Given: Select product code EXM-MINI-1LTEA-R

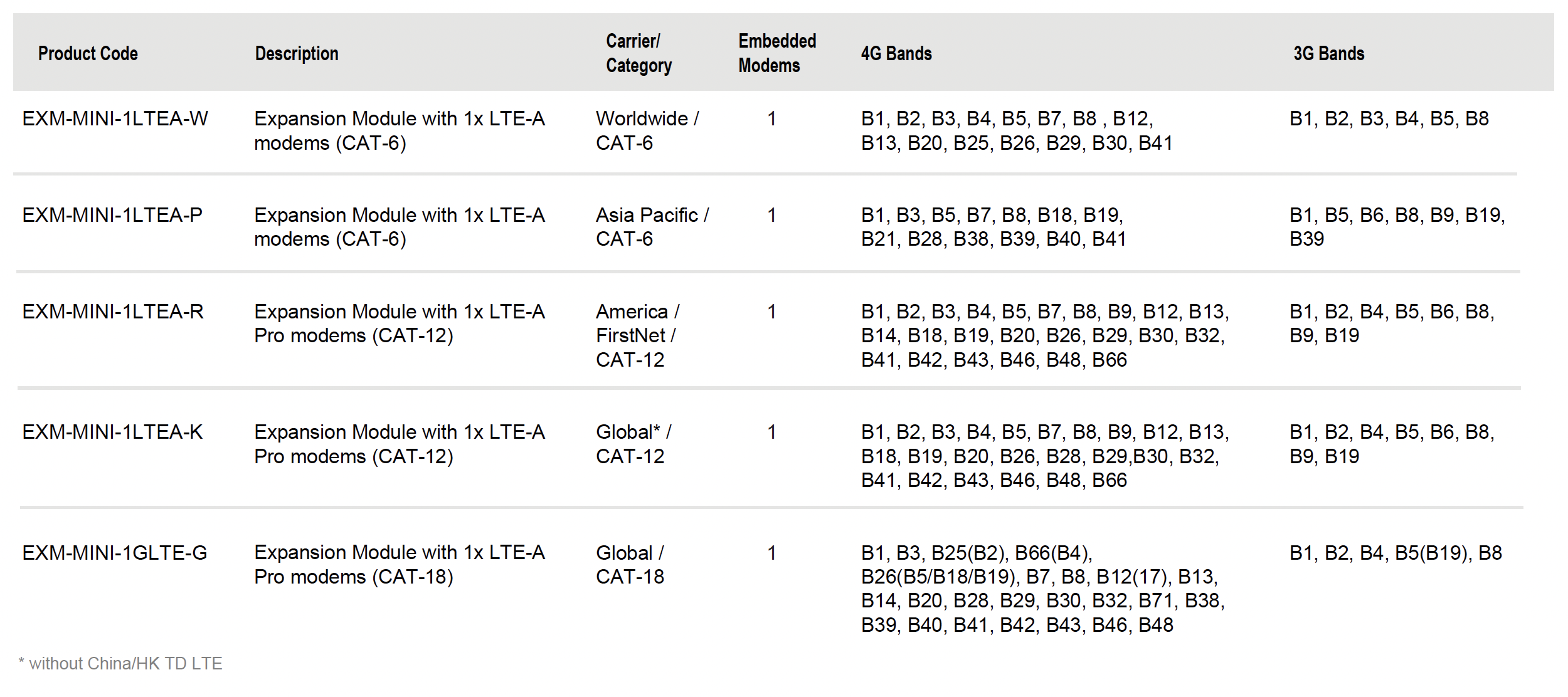Looking at the screenshot, I should pos(113,312).
